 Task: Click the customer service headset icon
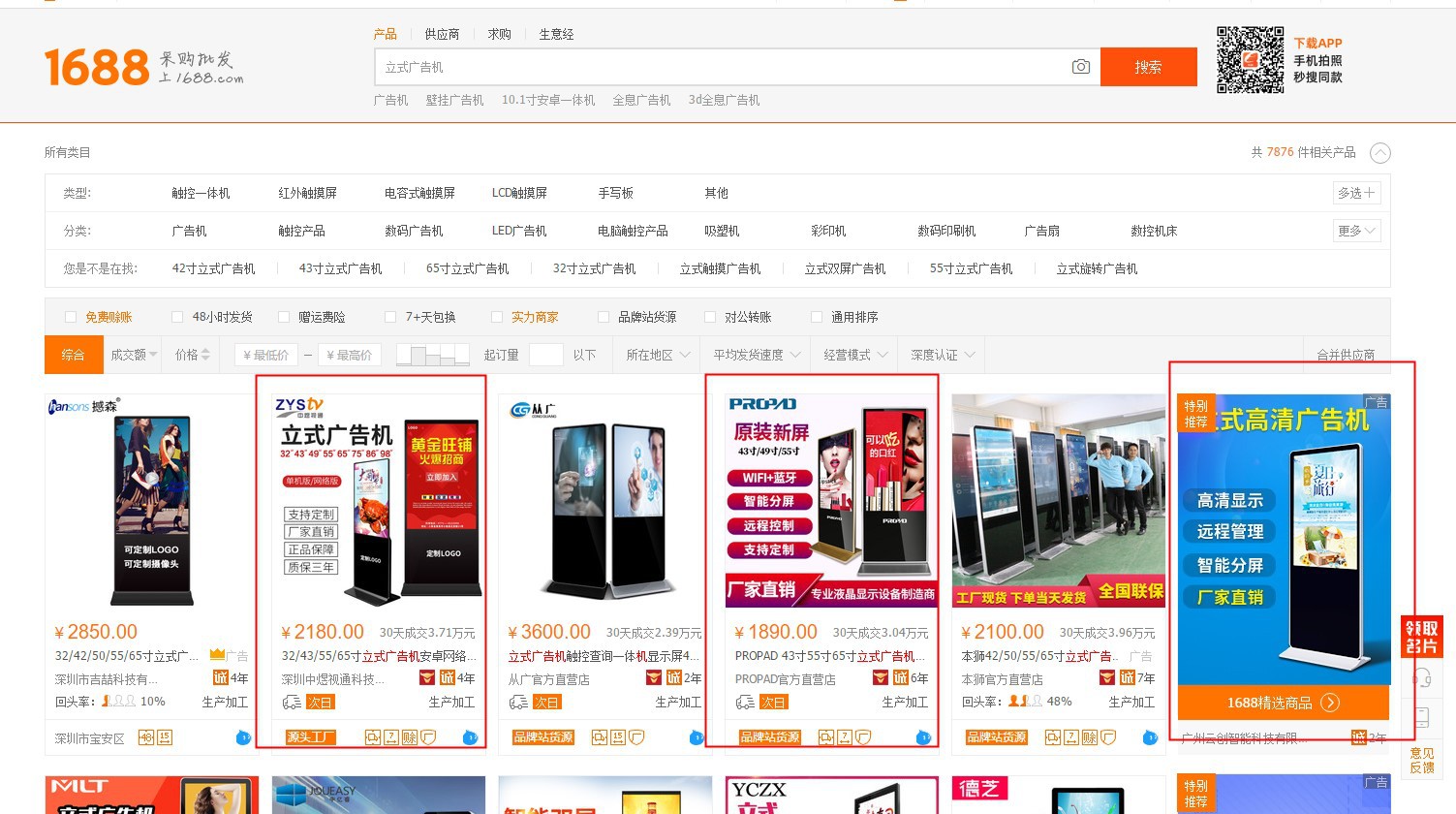[x=1422, y=677]
